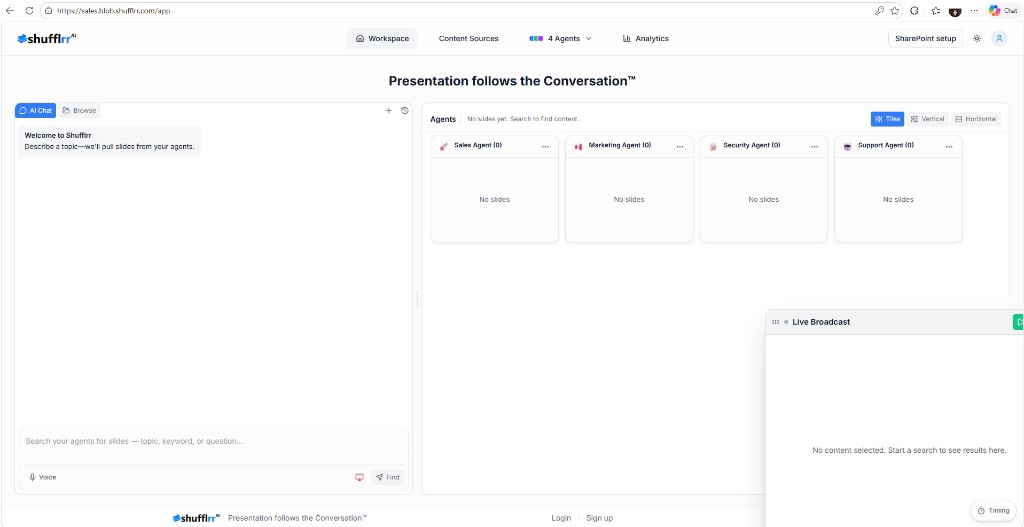The width and height of the screenshot is (1024, 527).
Task: Start a new chat with the plus icon
Action: [389, 110]
